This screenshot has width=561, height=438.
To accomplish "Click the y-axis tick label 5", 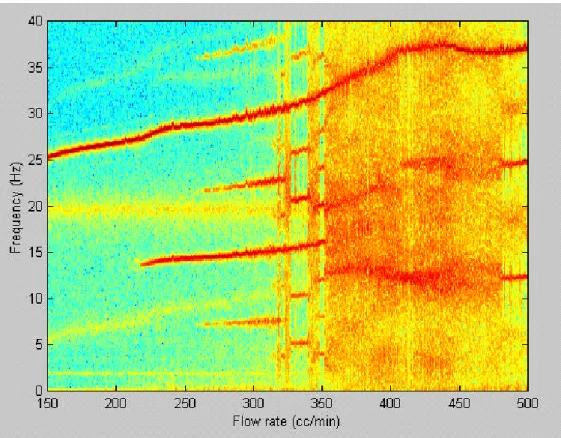I will point(39,345).
